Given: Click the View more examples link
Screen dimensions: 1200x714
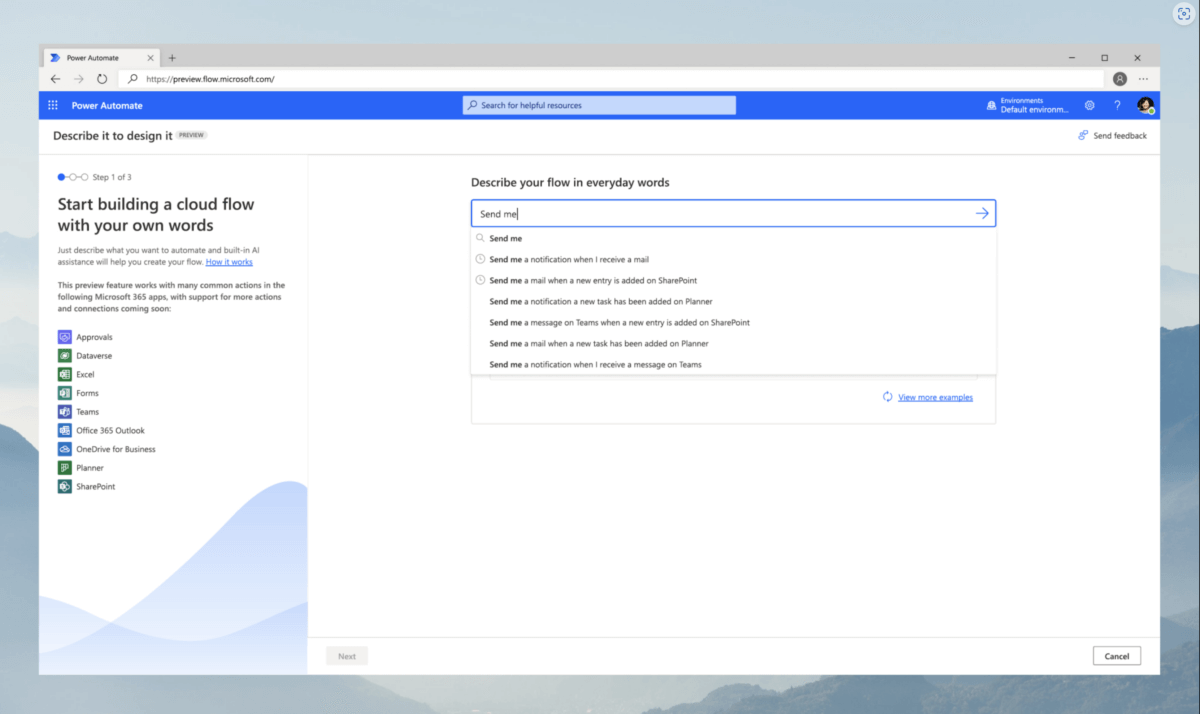Looking at the screenshot, I should click(x=935, y=397).
